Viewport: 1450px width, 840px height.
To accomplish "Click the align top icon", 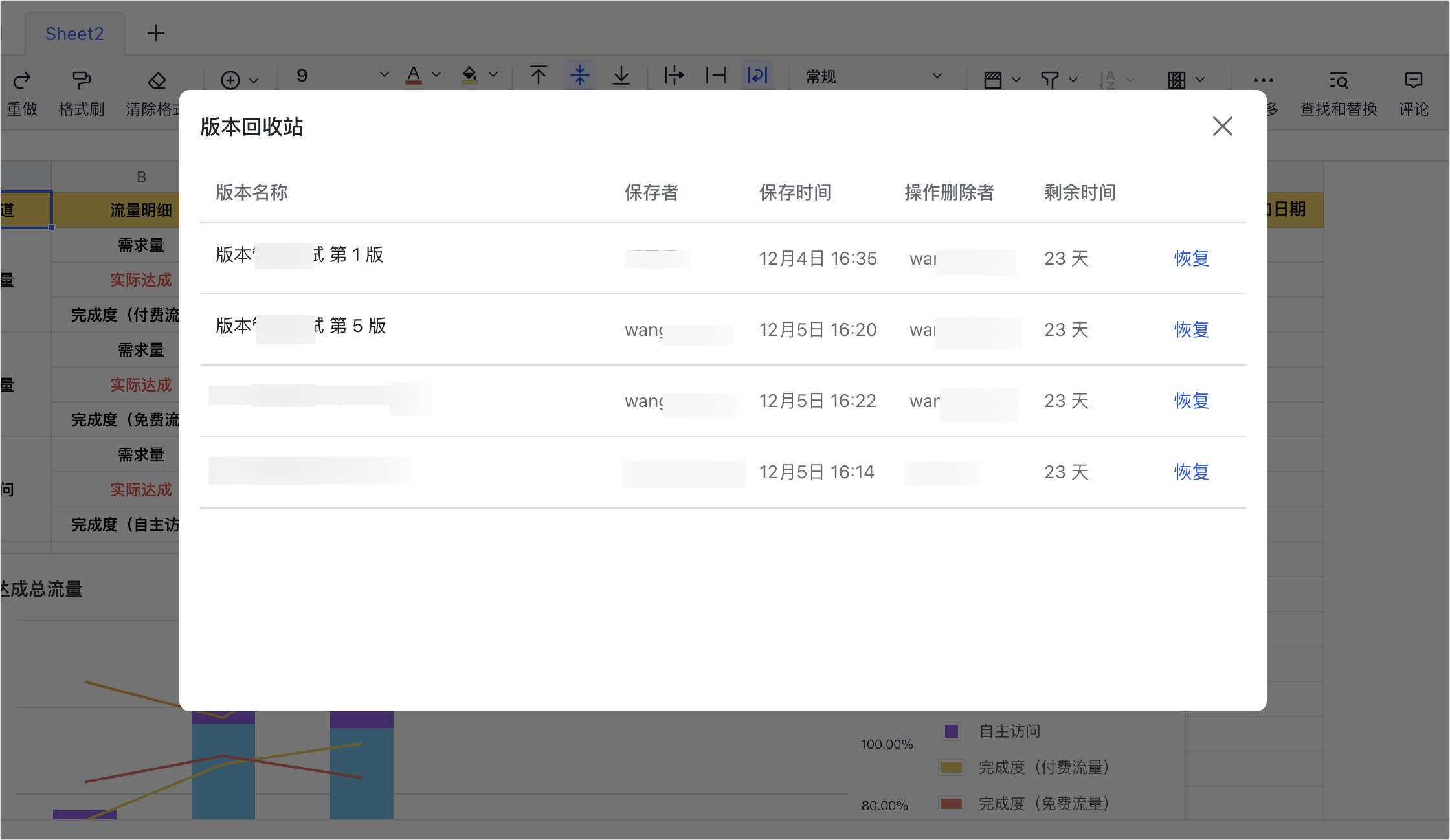I will click(538, 76).
